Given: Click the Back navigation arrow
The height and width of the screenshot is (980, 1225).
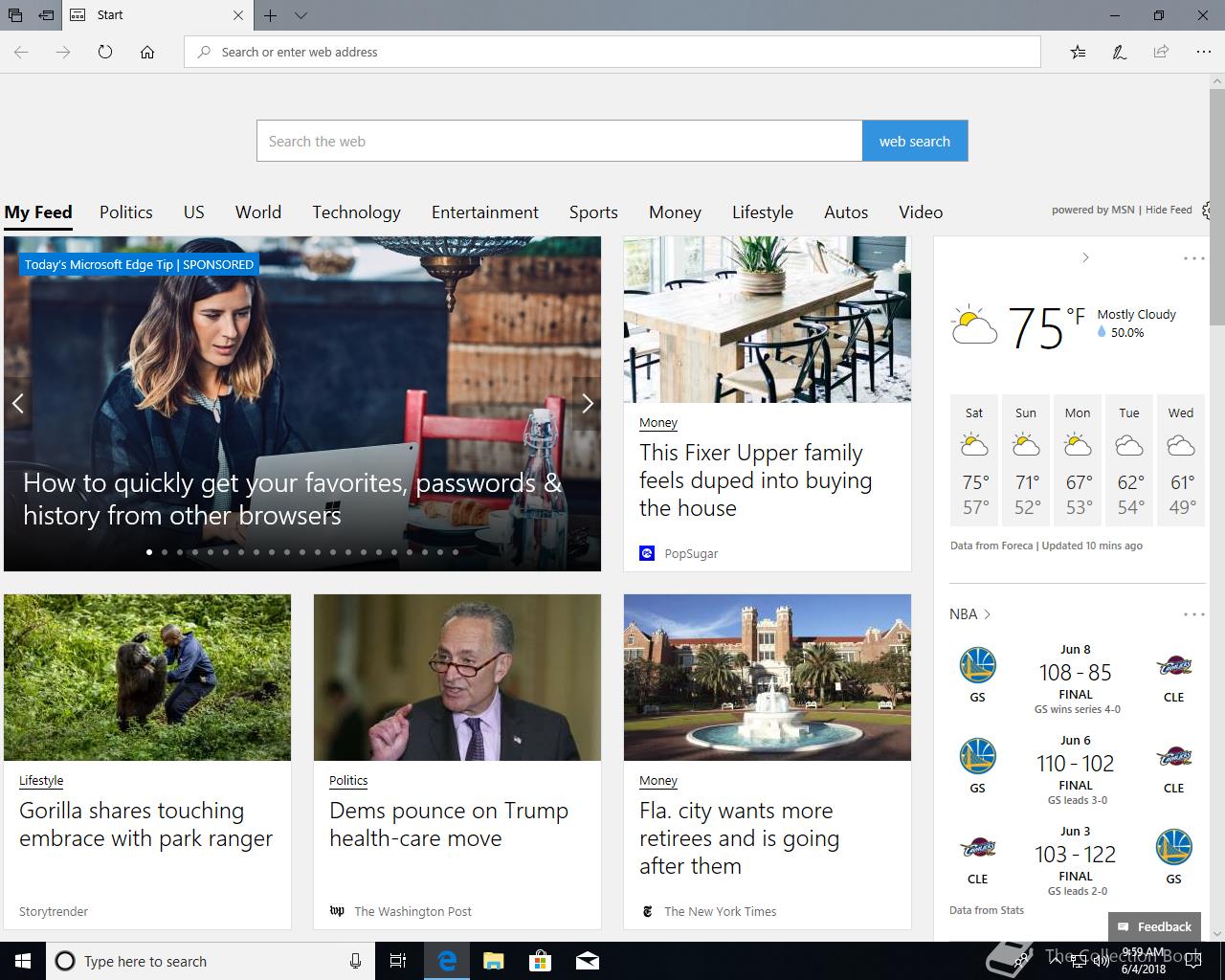Looking at the screenshot, I should [x=21, y=52].
